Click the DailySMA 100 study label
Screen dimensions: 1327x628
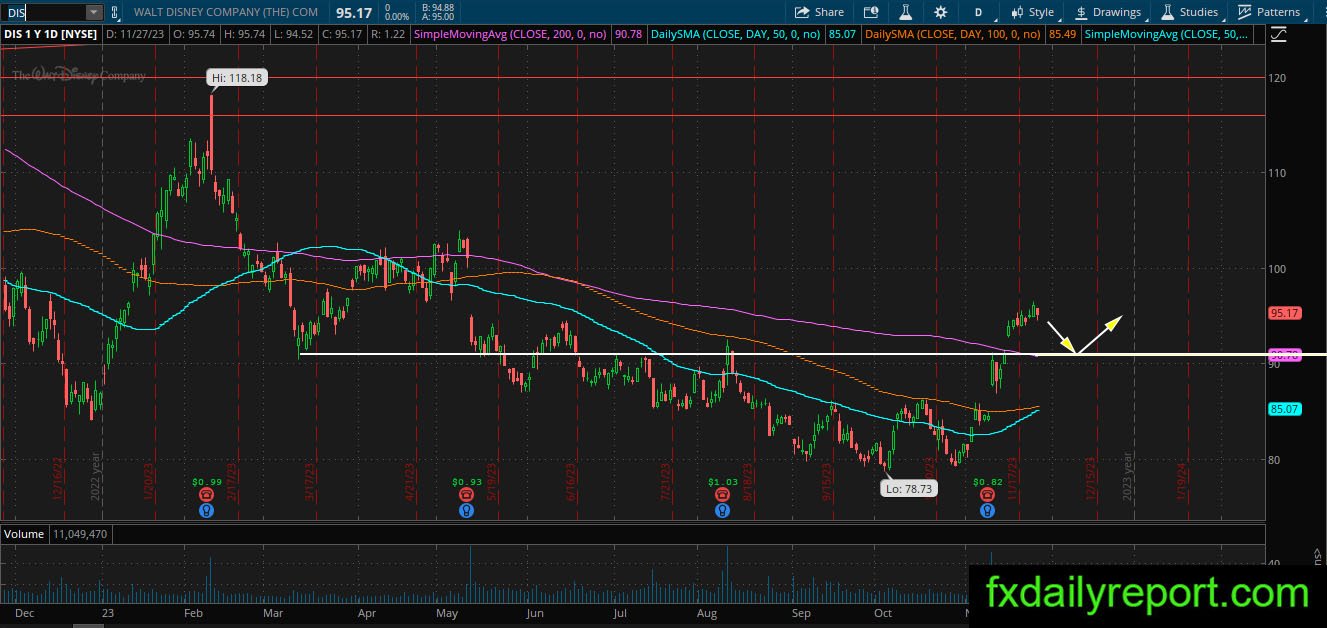[954, 34]
